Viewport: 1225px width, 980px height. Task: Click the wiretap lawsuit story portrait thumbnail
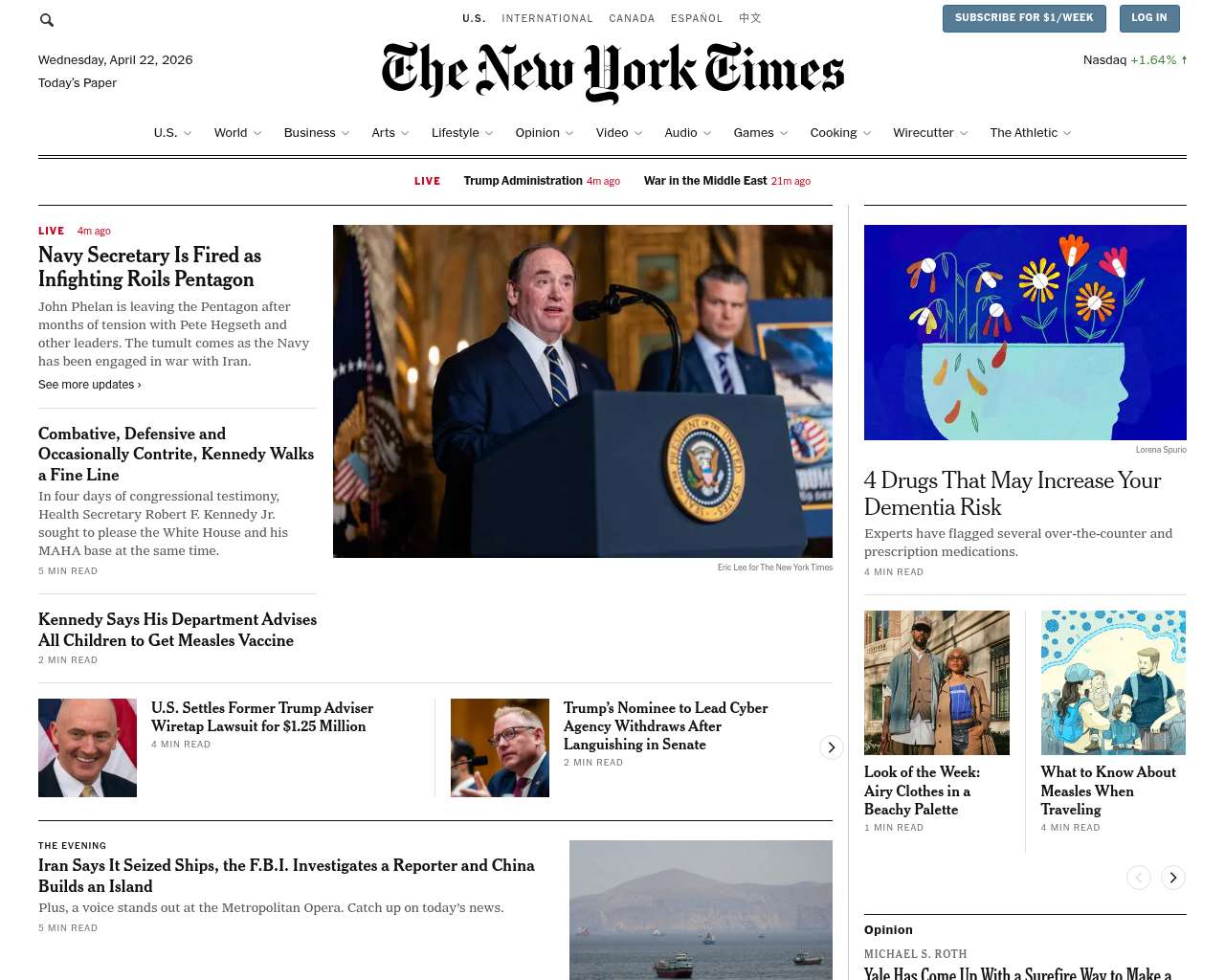click(x=87, y=747)
